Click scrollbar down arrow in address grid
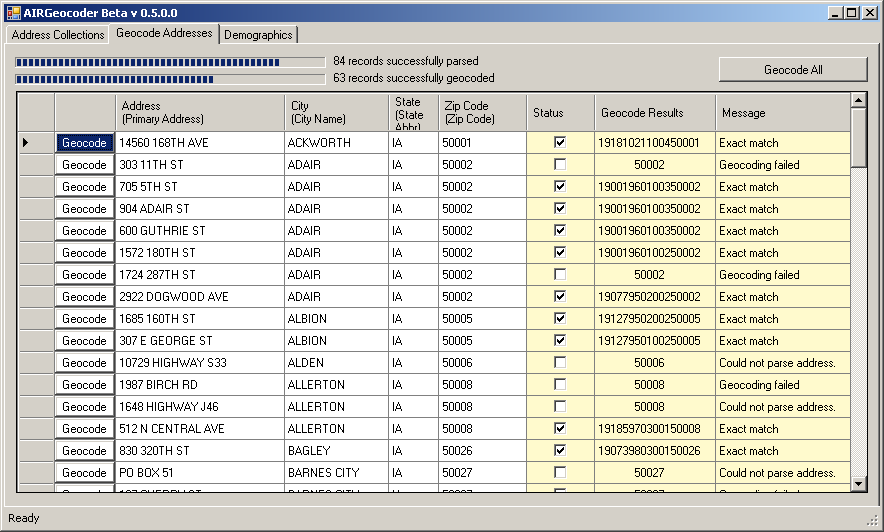884x532 pixels. click(858, 484)
